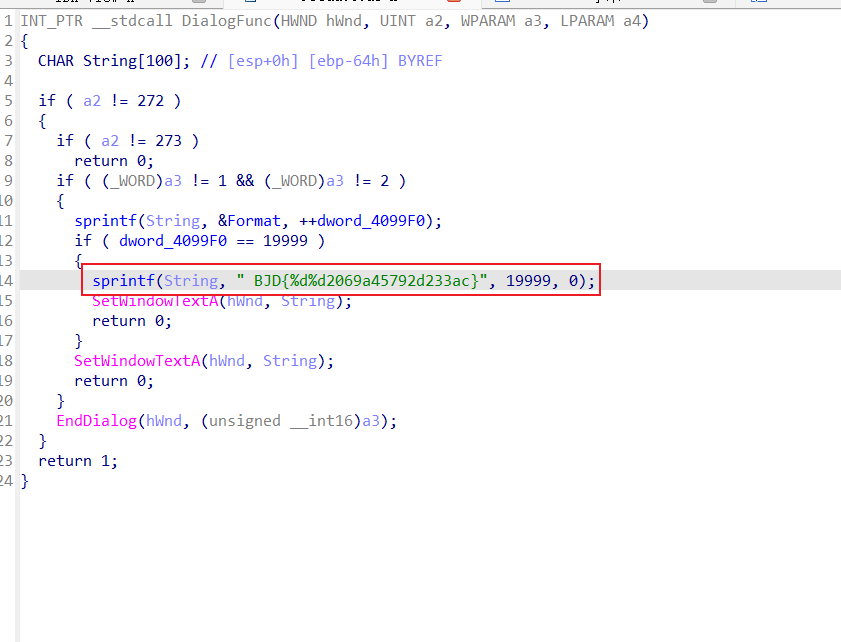
Task: Click the return 1 statement
Action: click(x=77, y=461)
